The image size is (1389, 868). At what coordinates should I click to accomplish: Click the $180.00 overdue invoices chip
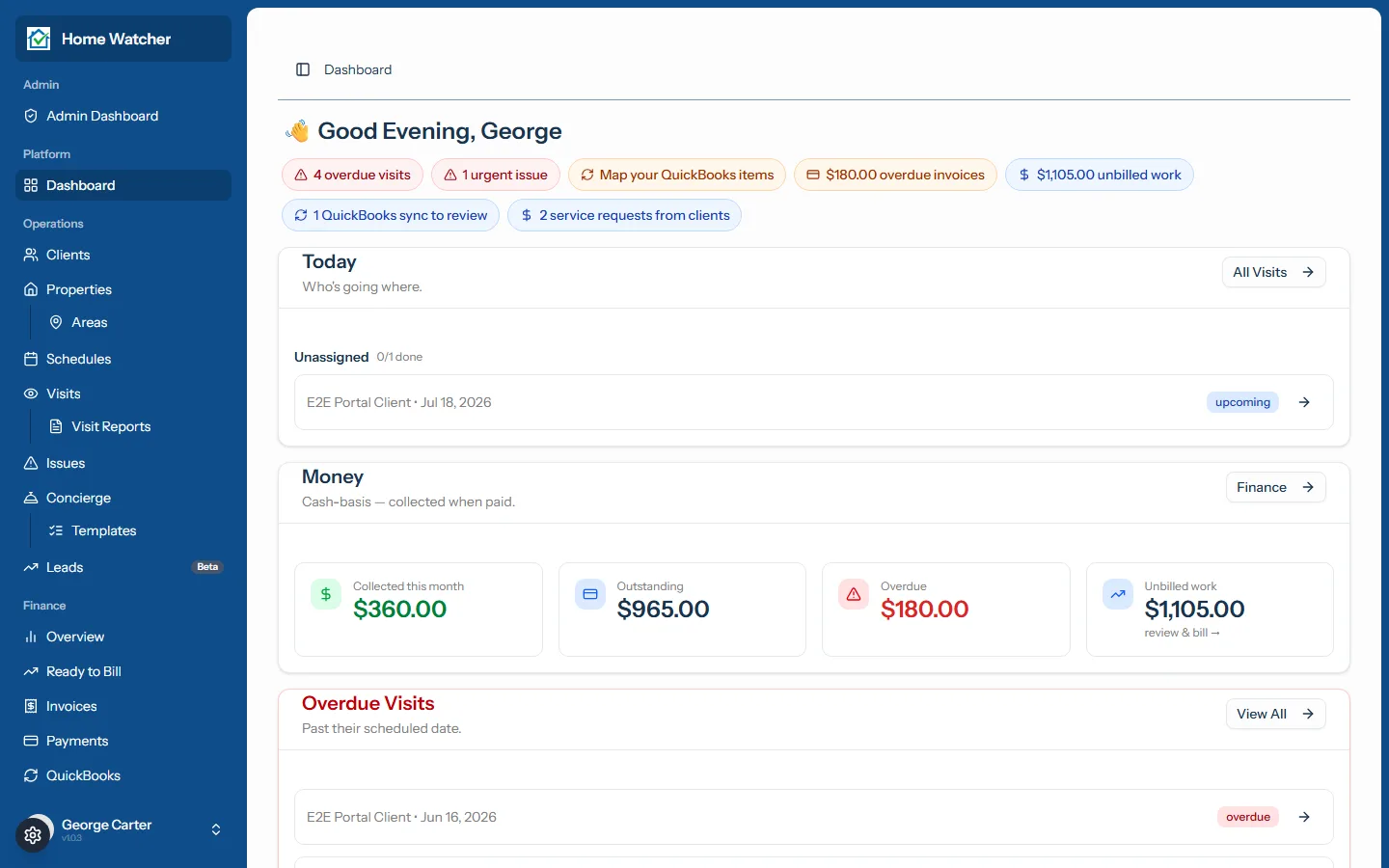(x=895, y=175)
